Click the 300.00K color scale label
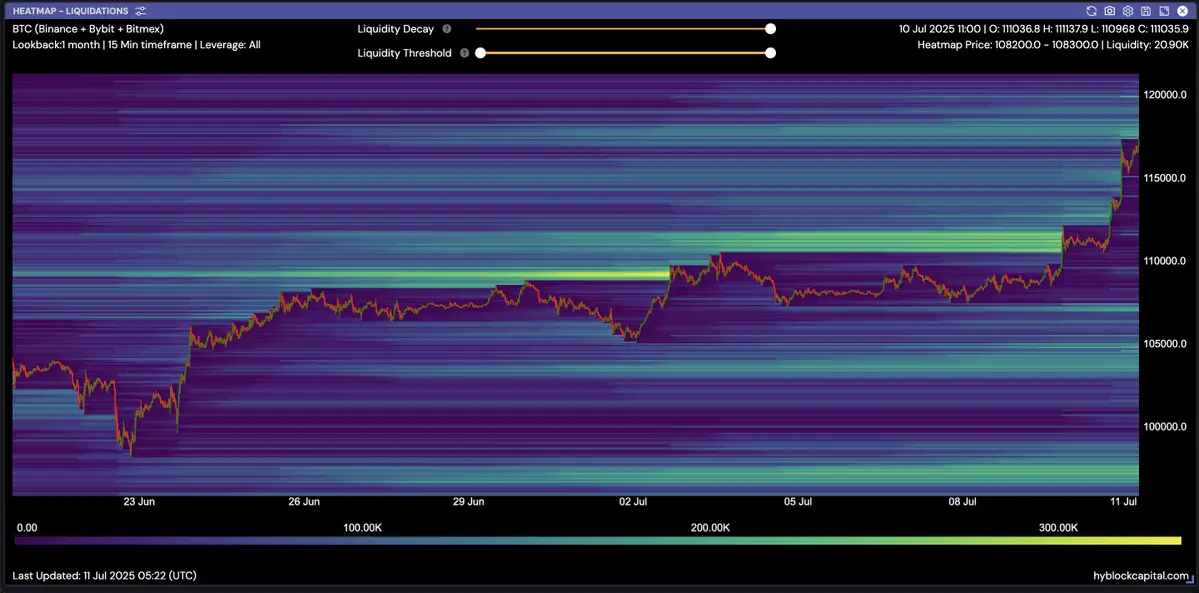Image resolution: width=1199 pixels, height=593 pixels. point(1058,528)
